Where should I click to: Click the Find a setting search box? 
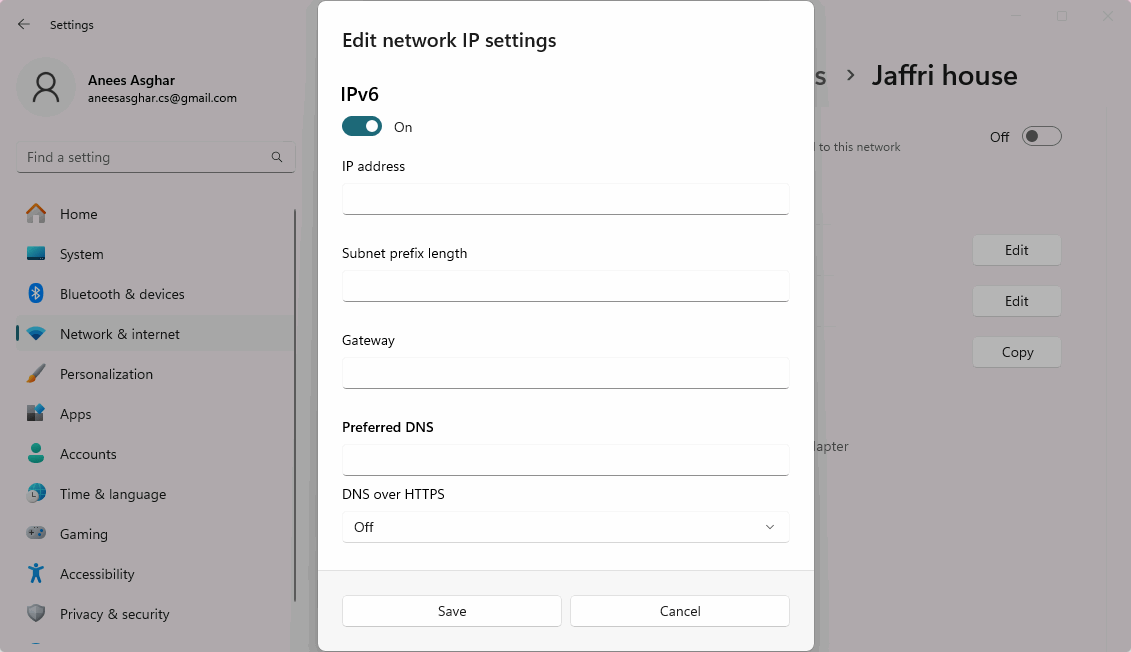click(145, 157)
